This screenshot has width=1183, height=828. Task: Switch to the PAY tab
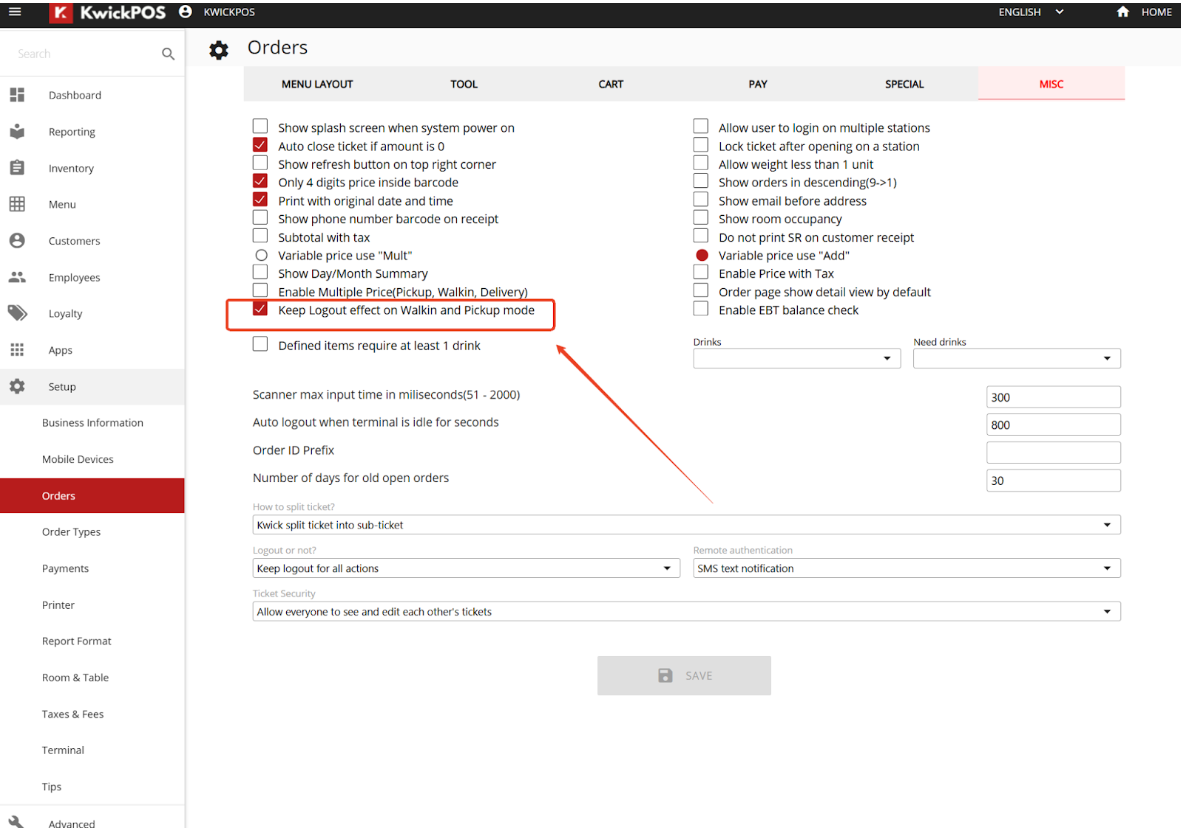(x=757, y=84)
